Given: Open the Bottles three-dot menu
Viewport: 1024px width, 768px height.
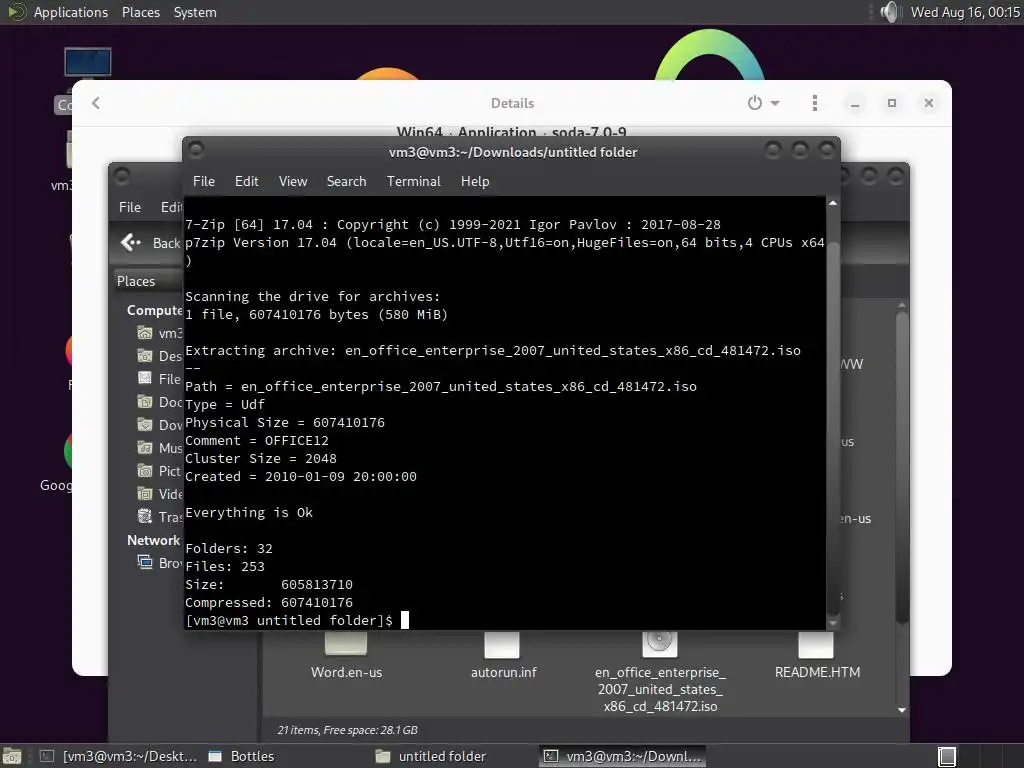Looking at the screenshot, I should (814, 103).
